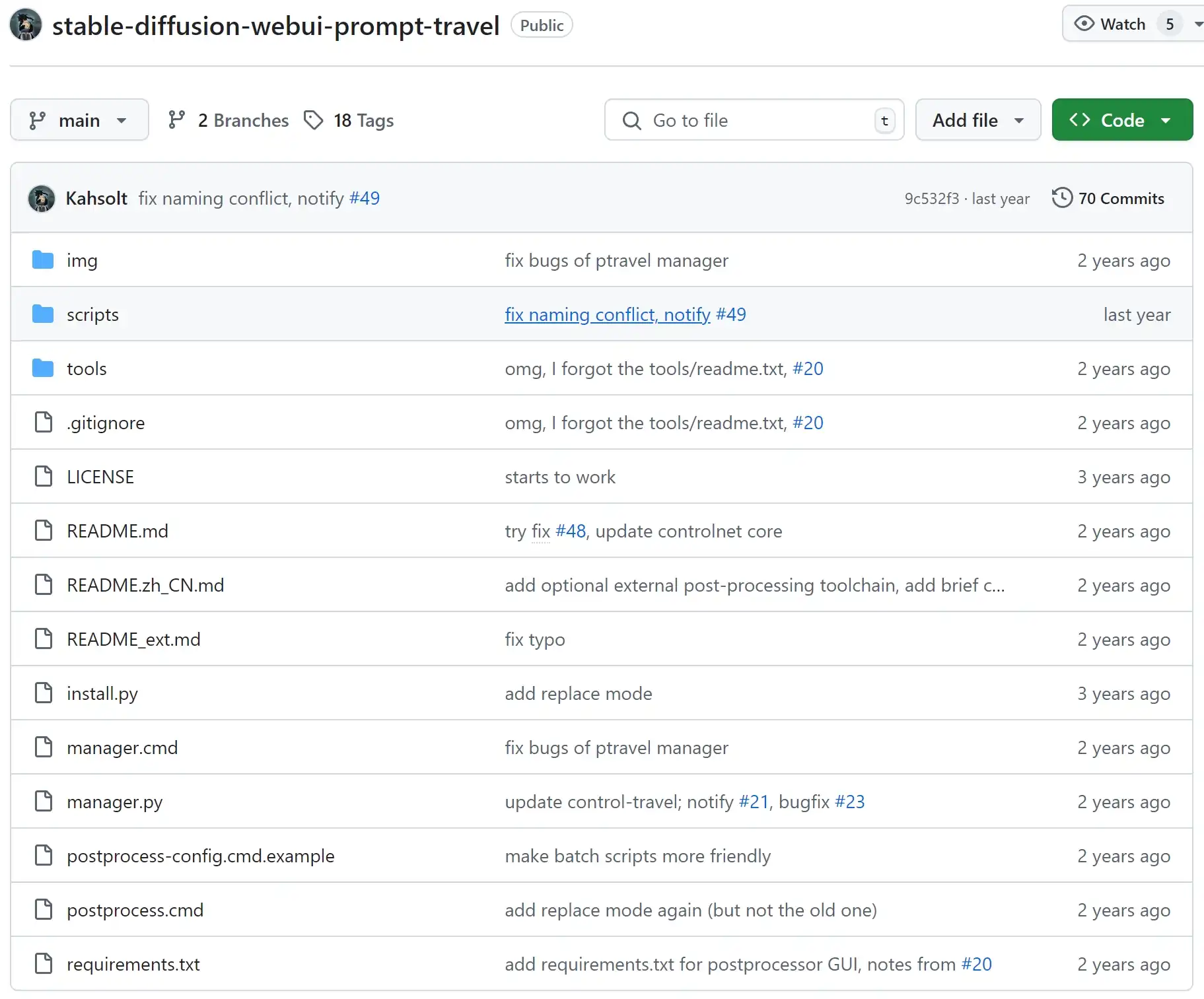Image resolution: width=1204 pixels, height=999 pixels.
Task: Click the README.md file icon
Action: tap(44, 531)
